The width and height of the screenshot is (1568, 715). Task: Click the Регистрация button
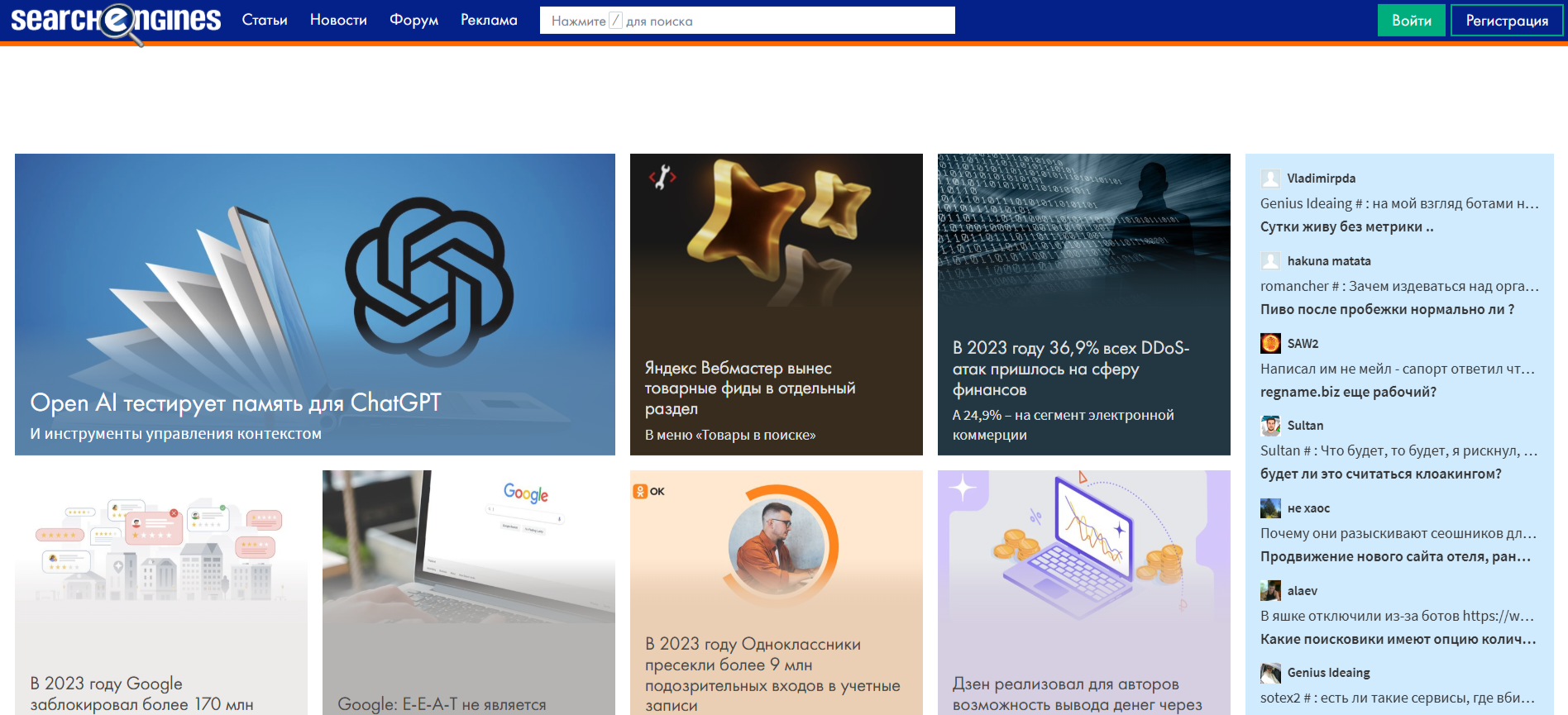click(1506, 21)
